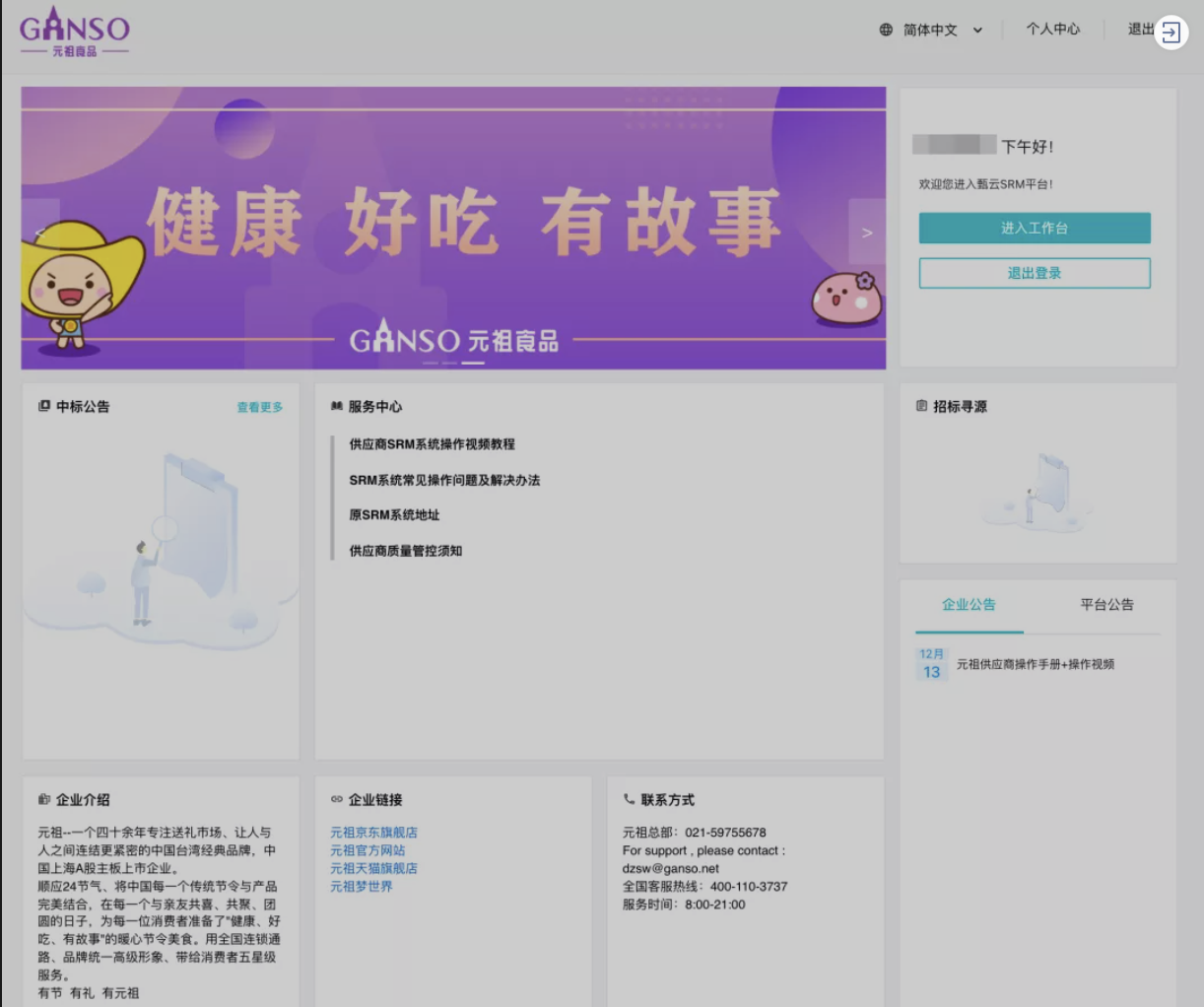Viewport: 1204px width, 1007px height.
Task: Click the logout icon button in header
Action: coord(1171,33)
